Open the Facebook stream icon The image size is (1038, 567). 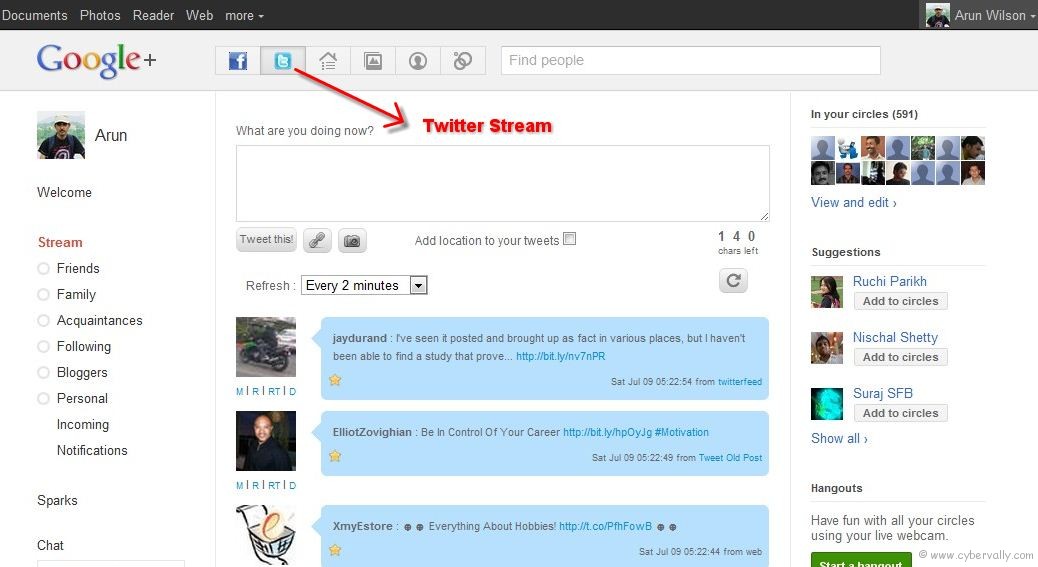click(238, 61)
